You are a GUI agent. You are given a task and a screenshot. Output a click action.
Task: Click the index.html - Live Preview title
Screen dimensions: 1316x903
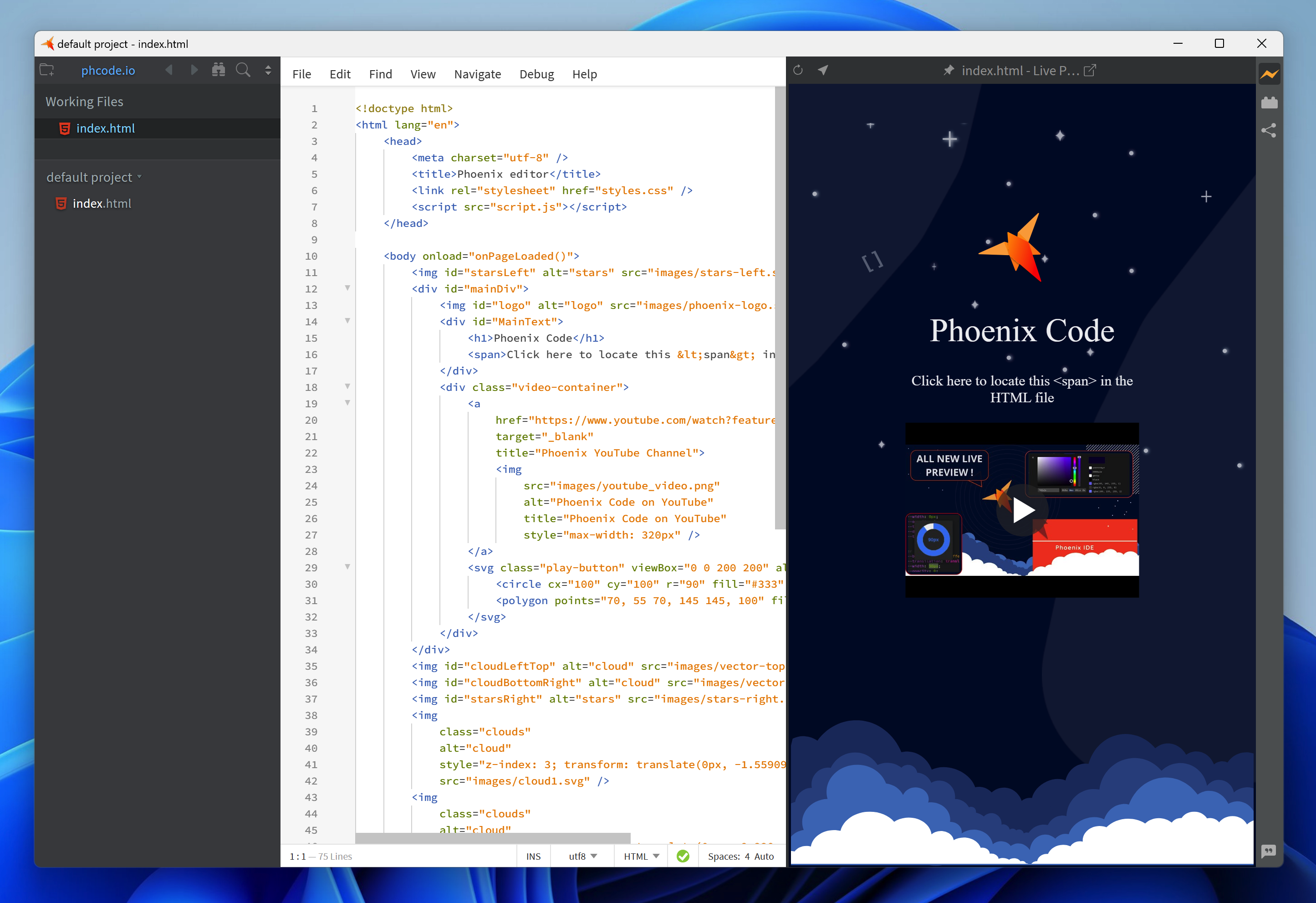(1020, 70)
